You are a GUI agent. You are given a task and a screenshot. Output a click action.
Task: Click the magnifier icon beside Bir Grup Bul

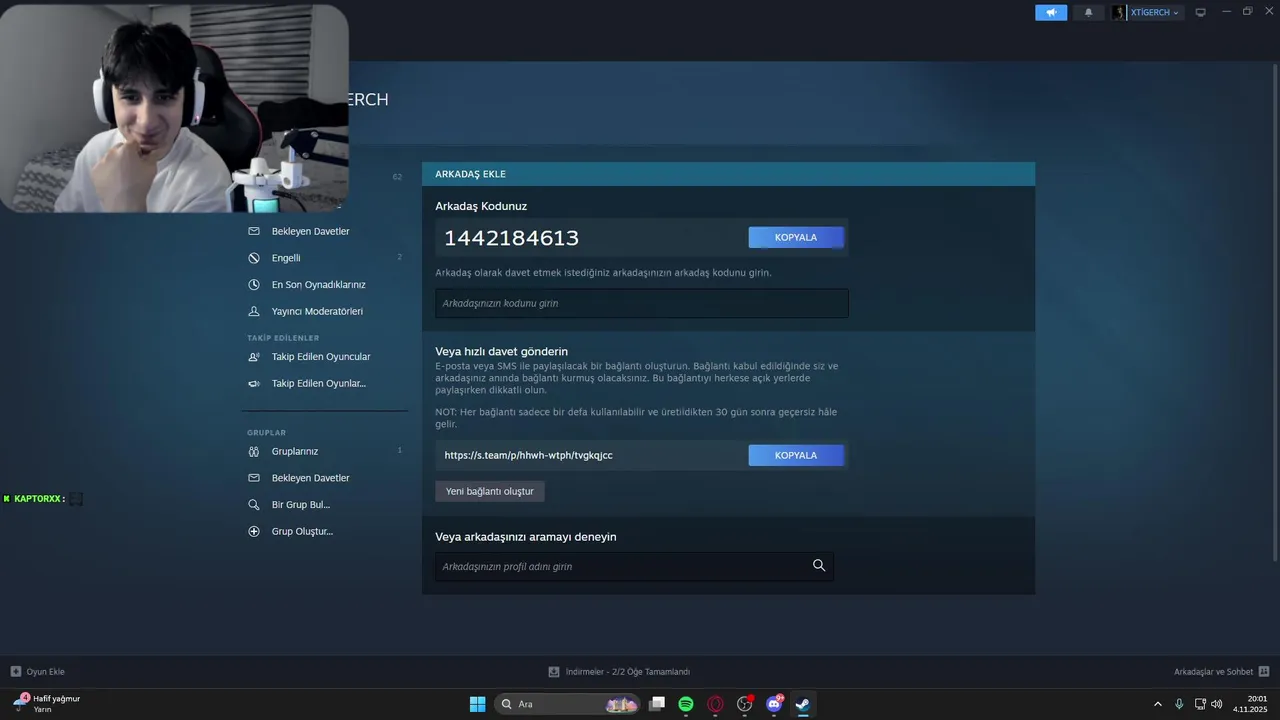254,505
